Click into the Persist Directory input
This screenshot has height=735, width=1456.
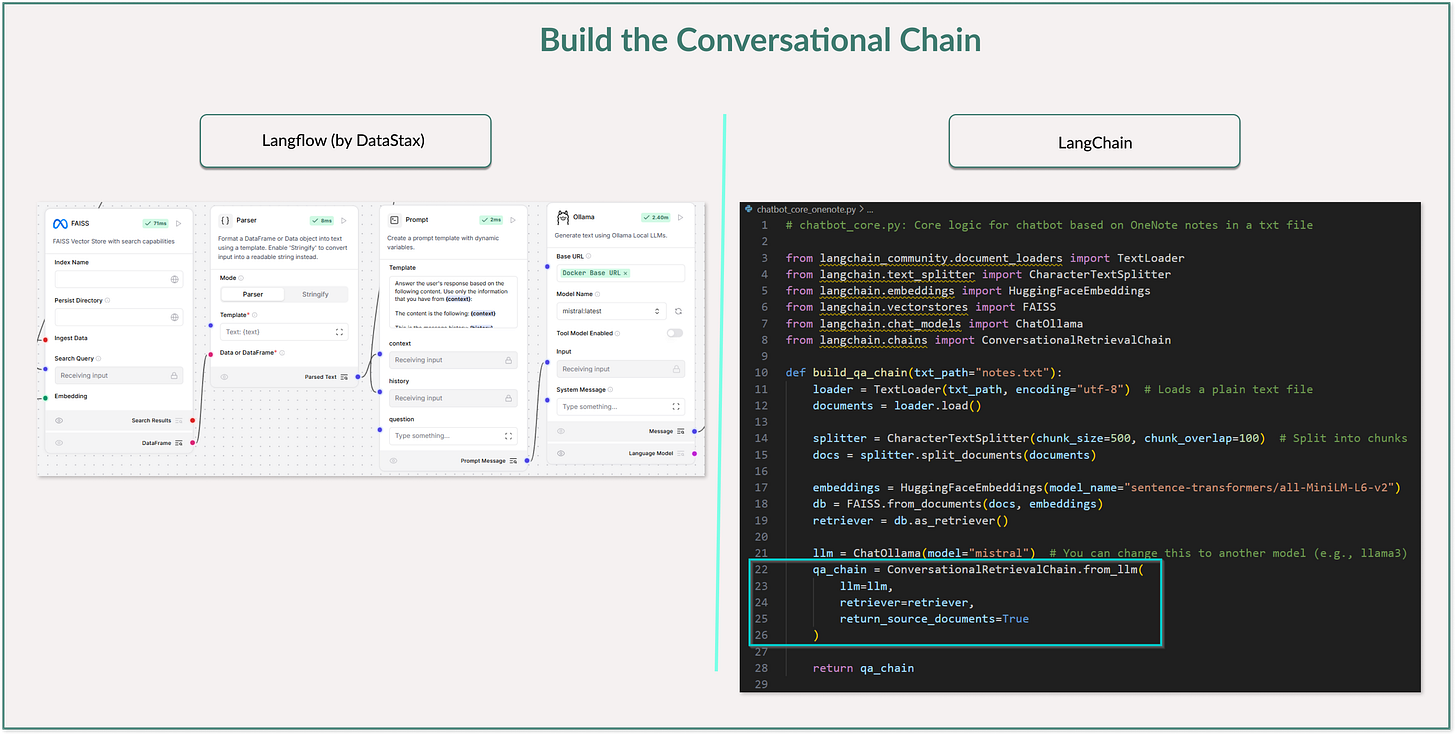pos(119,317)
